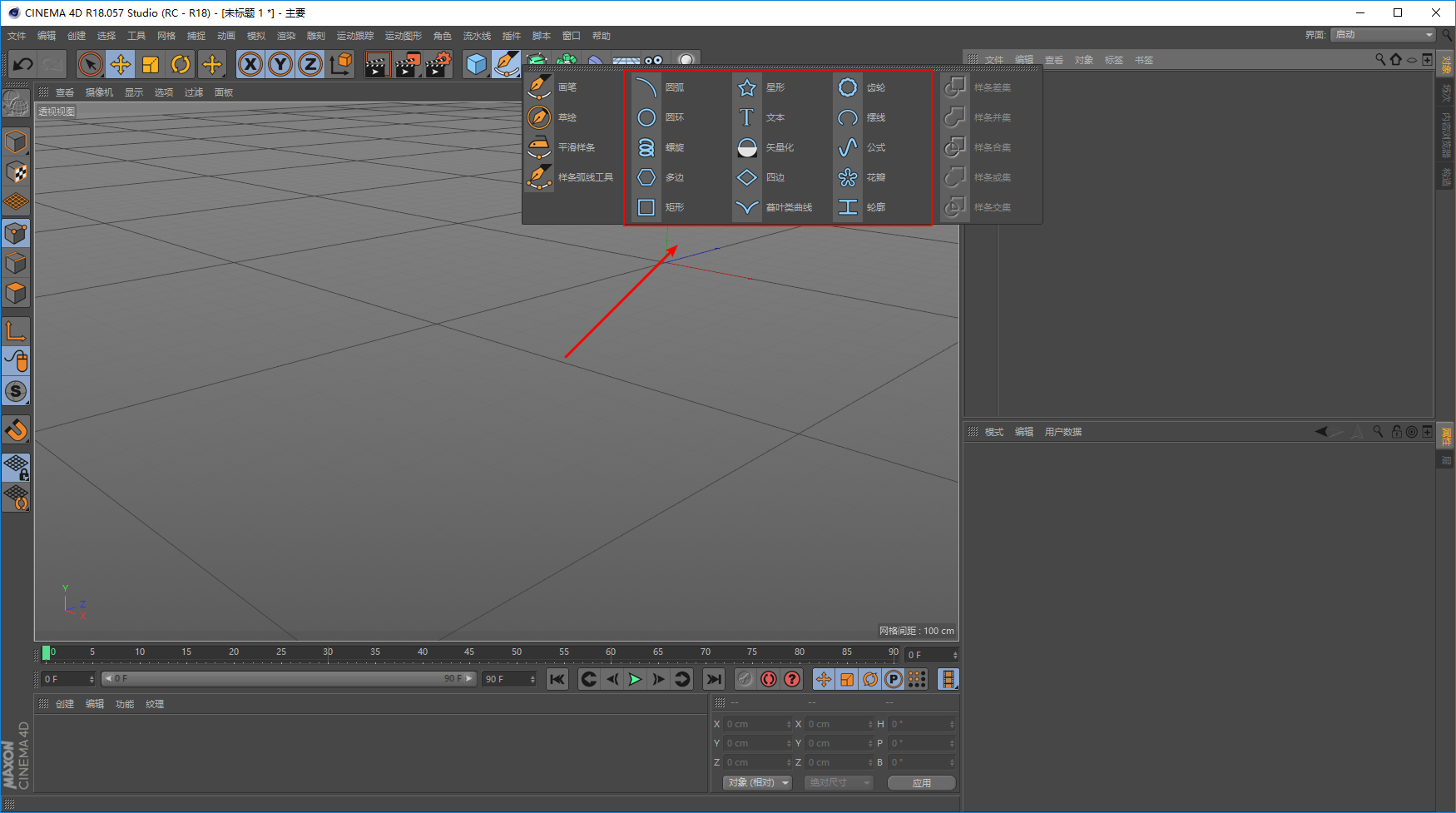The image size is (1456, 813).
Task: Step the X position 0 cm spinner
Action: coord(789,724)
